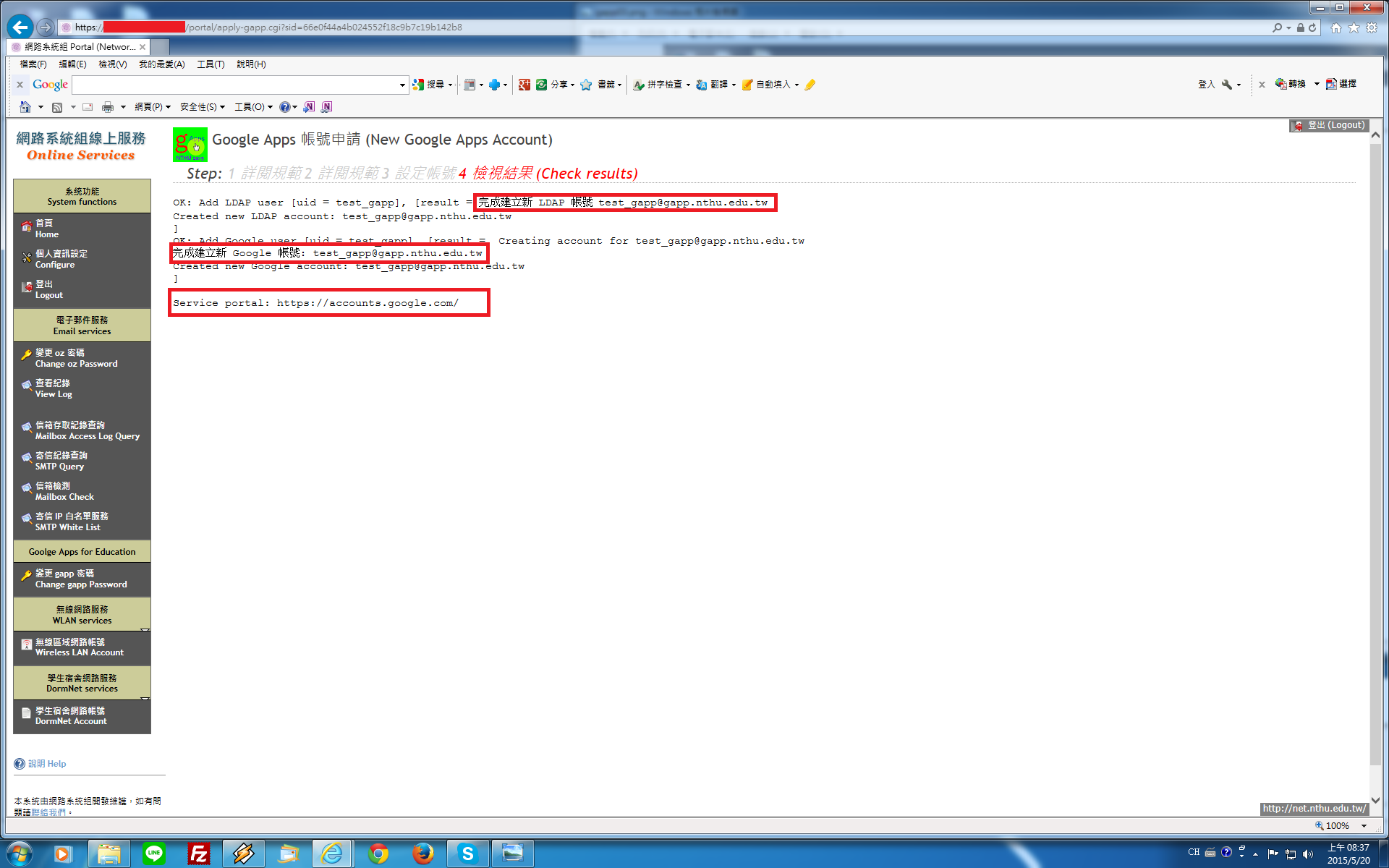The image size is (1389, 868).
Task: Click the Google+ icon in toolbar
Action: tap(524, 85)
